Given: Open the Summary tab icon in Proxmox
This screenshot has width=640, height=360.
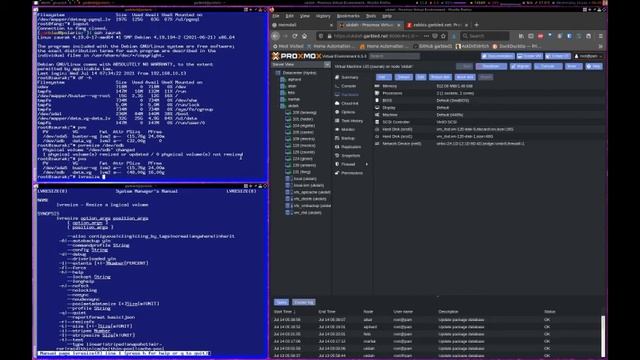Looking at the screenshot, I should pyautogui.click(x=337, y=77).
